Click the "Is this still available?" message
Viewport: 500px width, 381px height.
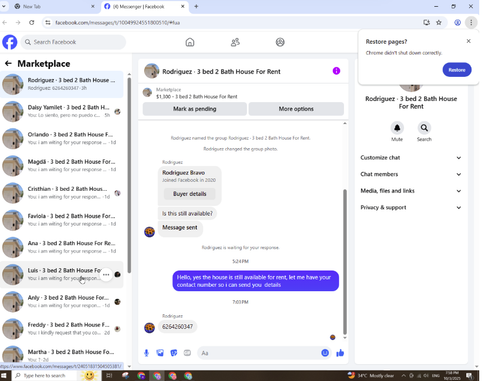(x=187, y=213)
